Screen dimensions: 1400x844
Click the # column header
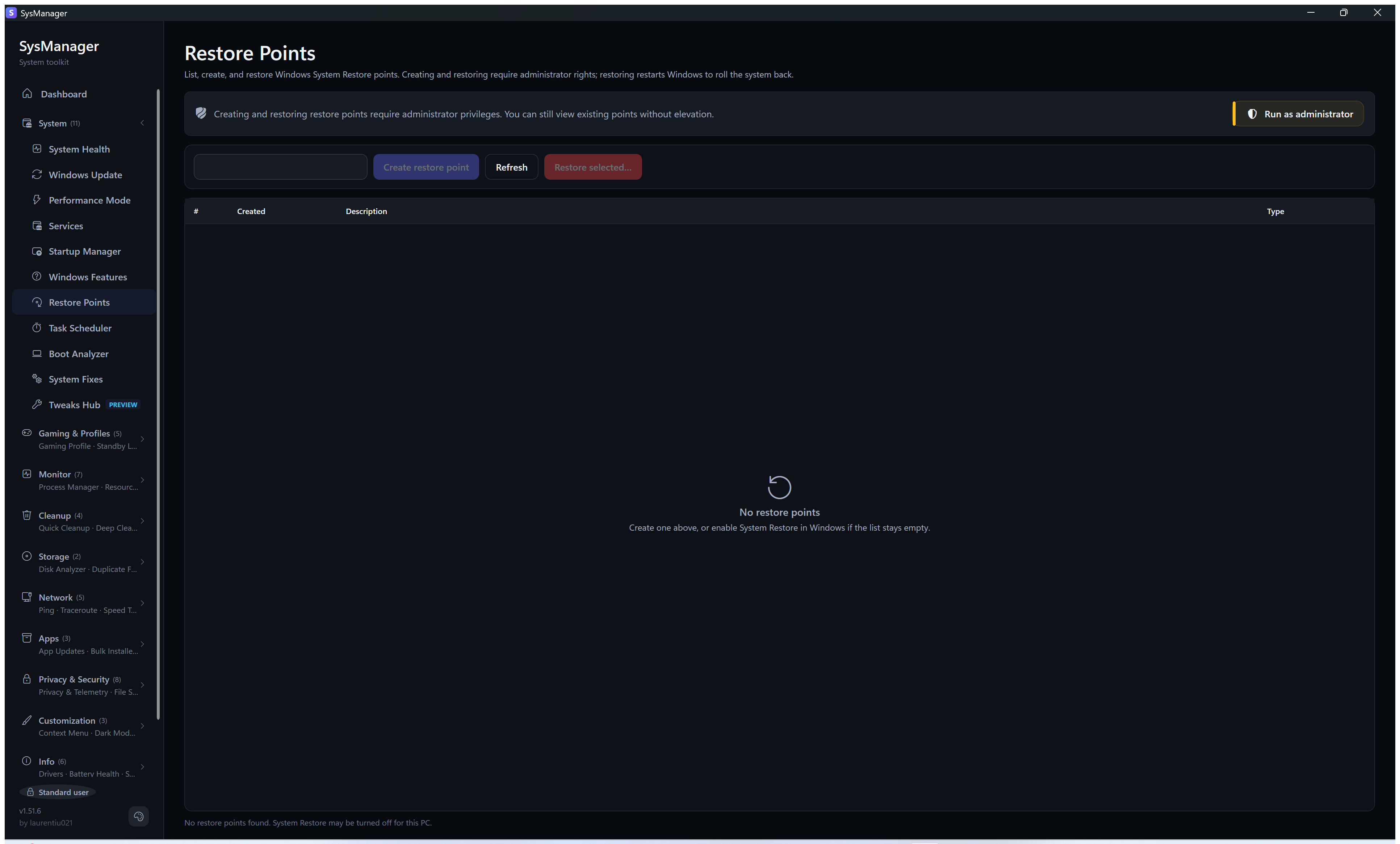click(196, 212)
